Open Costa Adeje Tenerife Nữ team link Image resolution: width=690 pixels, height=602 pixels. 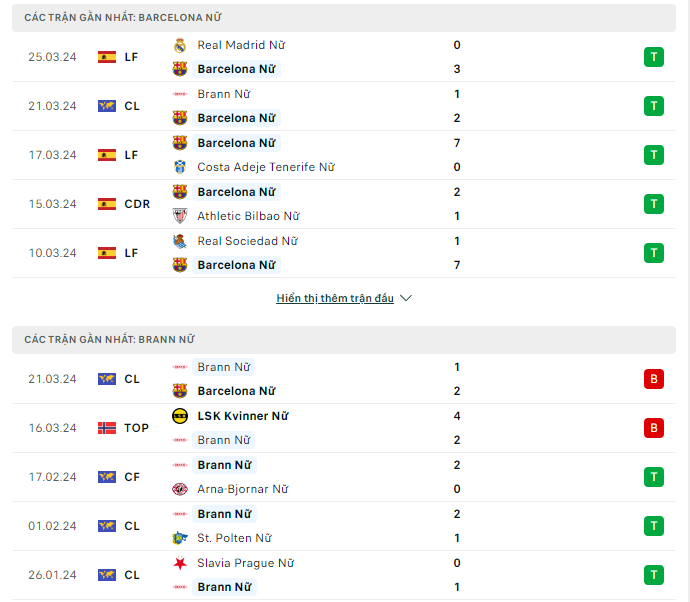(x=266, y=167)
